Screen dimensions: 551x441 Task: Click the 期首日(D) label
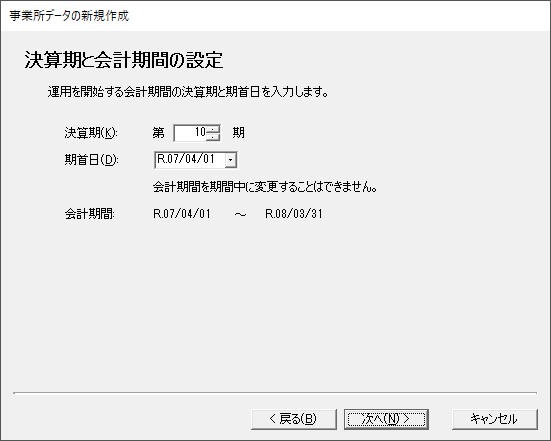[x=91, y=160]
